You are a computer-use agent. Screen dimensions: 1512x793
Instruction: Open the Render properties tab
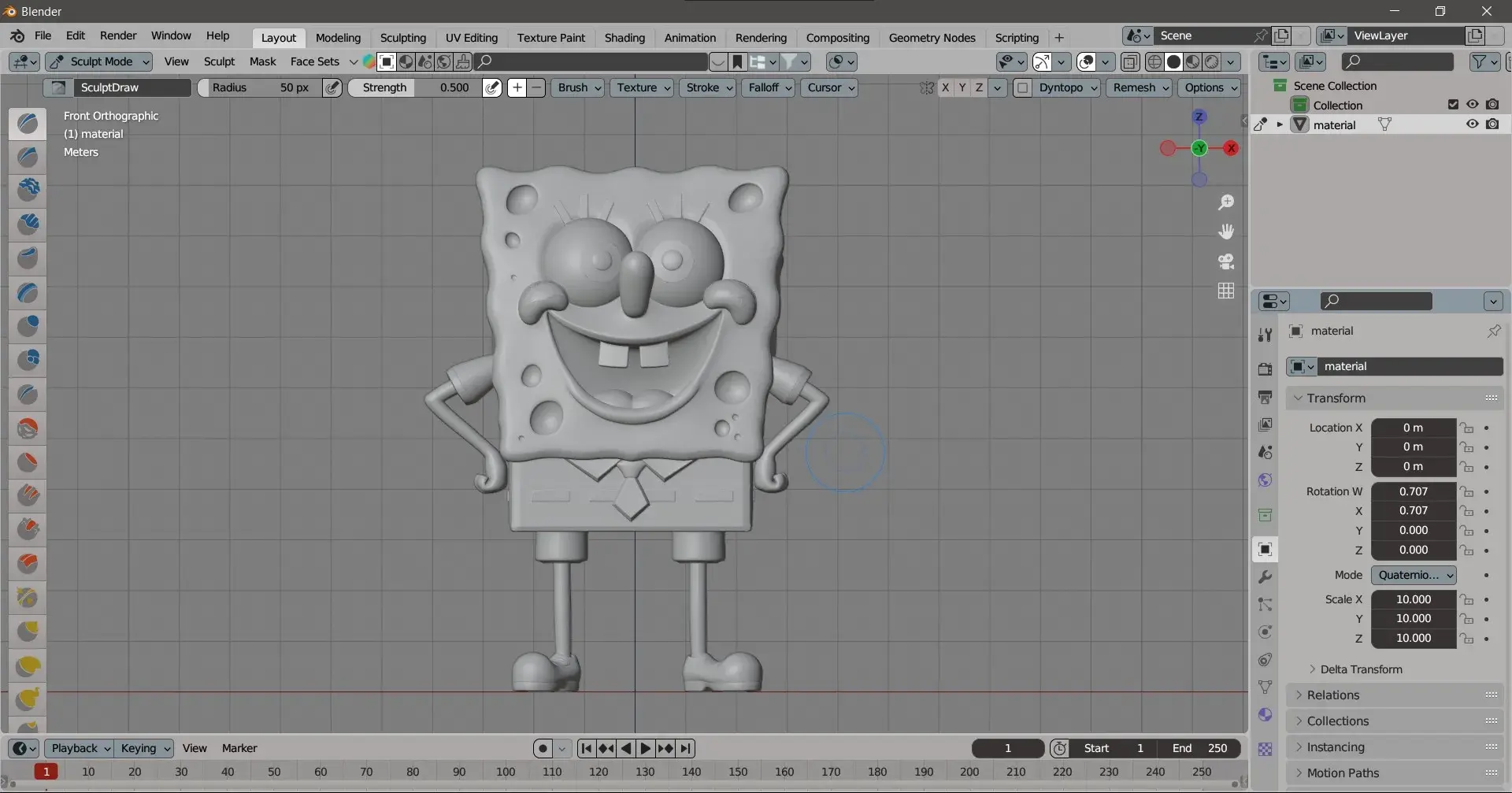coord(1265,369)
